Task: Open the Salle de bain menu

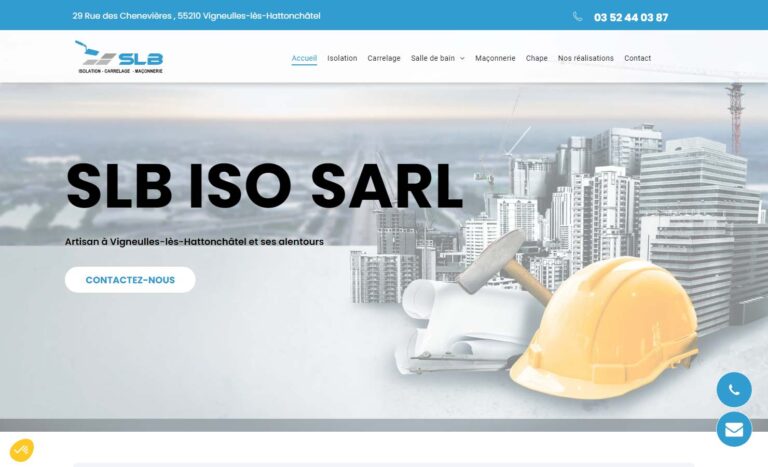Action: pyautogui.click(x=432, y=58)
